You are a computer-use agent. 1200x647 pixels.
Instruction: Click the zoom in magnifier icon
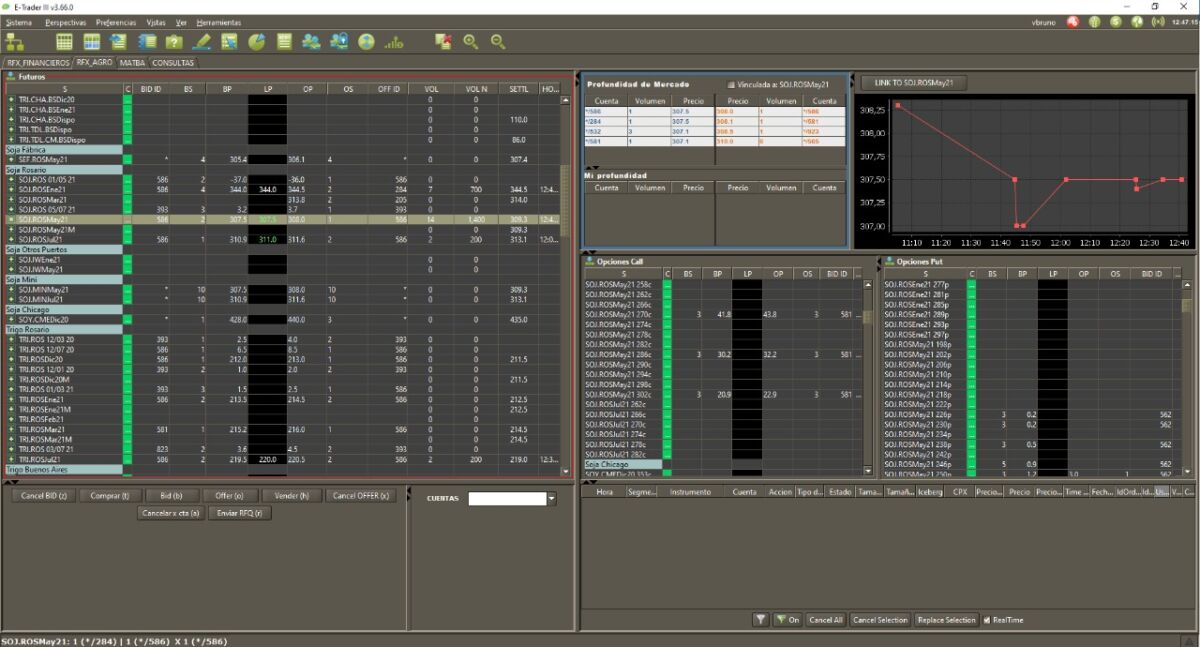(470, 42)
